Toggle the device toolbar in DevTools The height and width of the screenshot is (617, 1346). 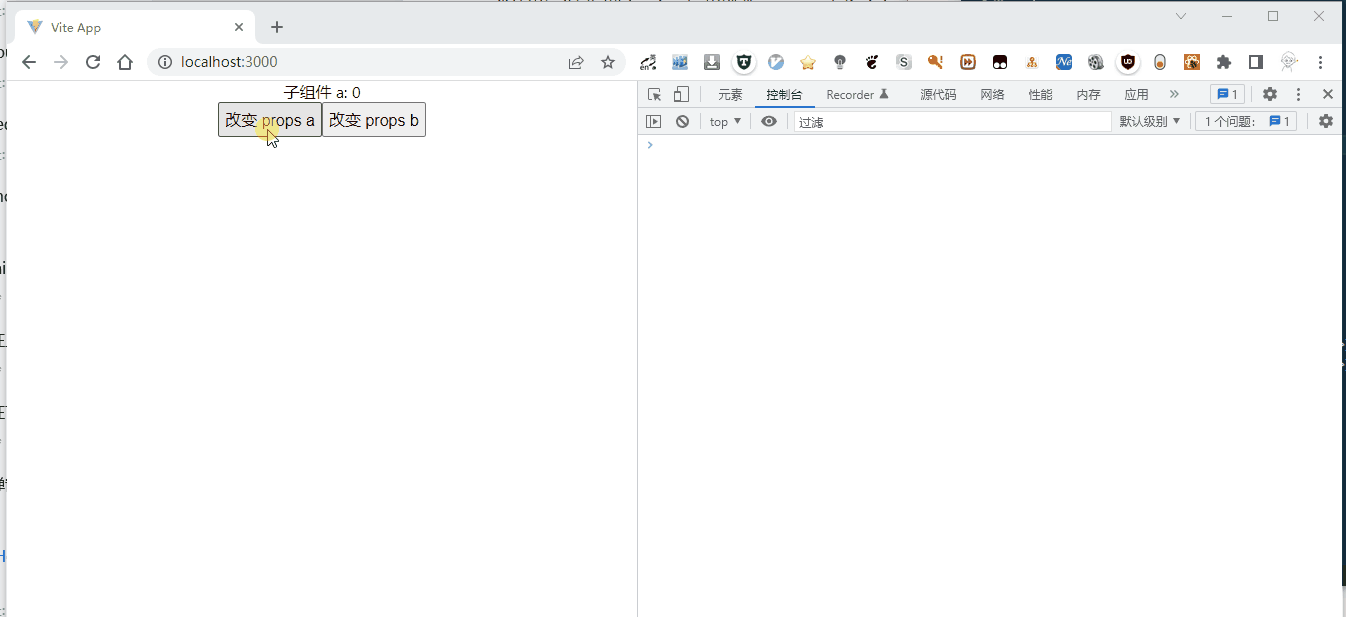point(681,94)
